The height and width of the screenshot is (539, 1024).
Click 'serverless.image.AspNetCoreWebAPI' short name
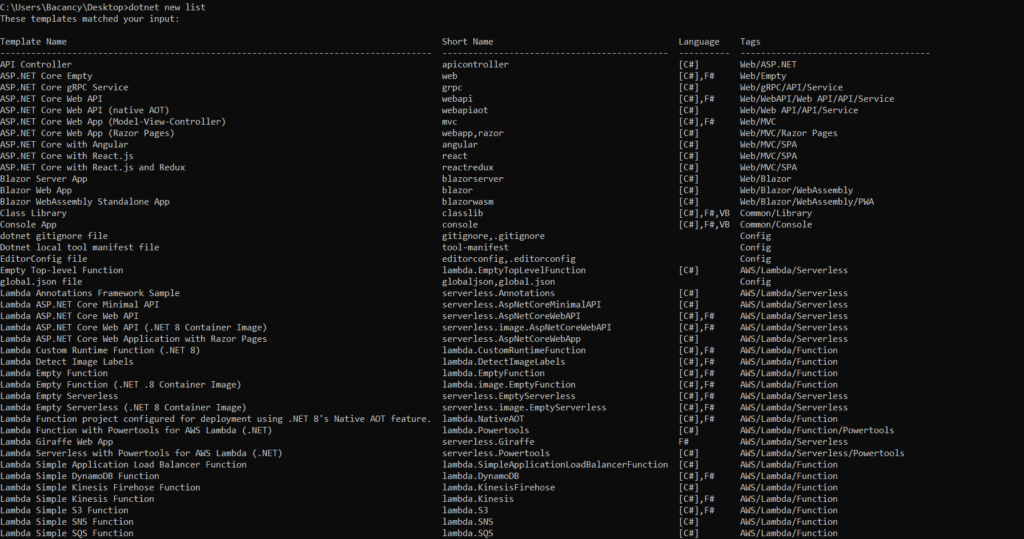(x=527, y=327)
